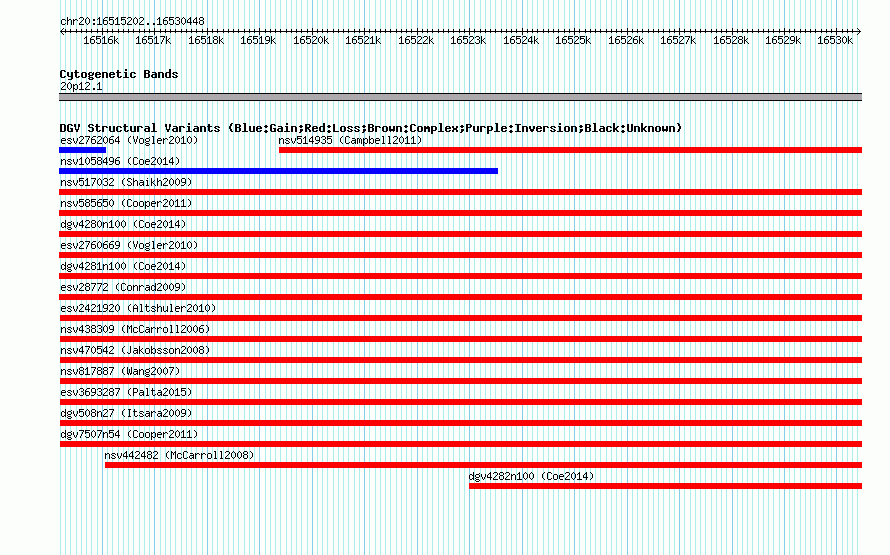Select the red bar under nsv817887
The image size is (890, 555).
pyautogui.click(x=460, y=381)
